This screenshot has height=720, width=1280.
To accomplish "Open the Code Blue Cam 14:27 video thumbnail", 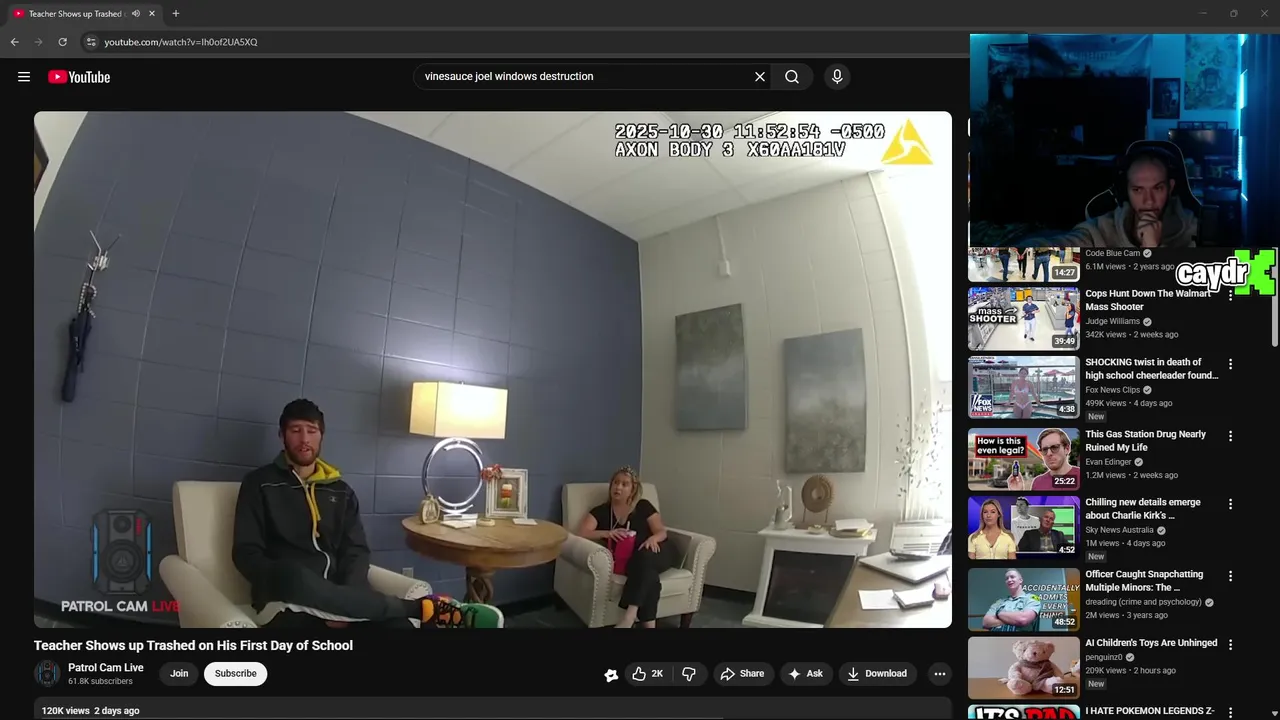I will [1023, 265].
